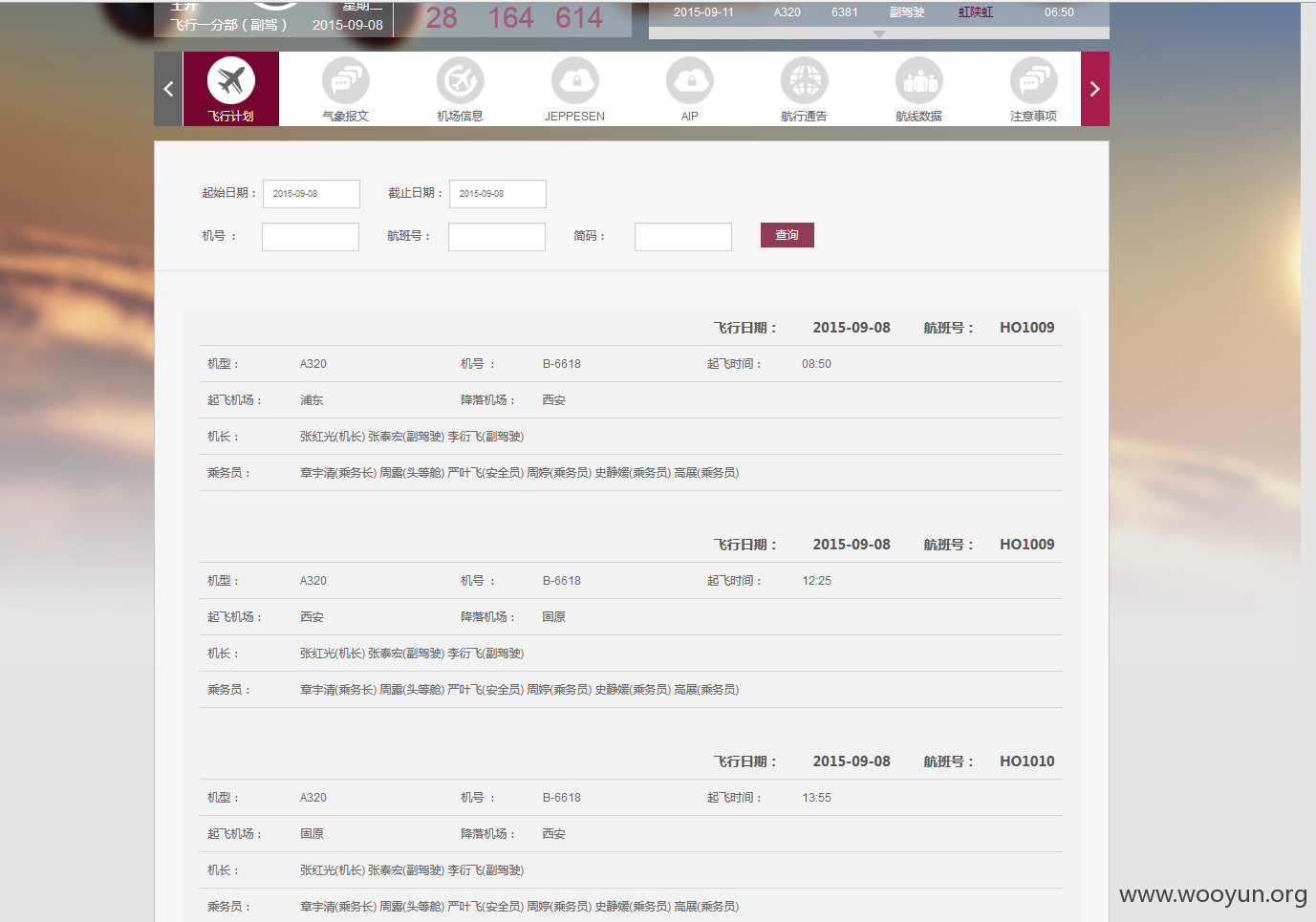Screen dimensions: 1316x922
Task: Focus the 航班号 flight number input
Action: point(497,237)
